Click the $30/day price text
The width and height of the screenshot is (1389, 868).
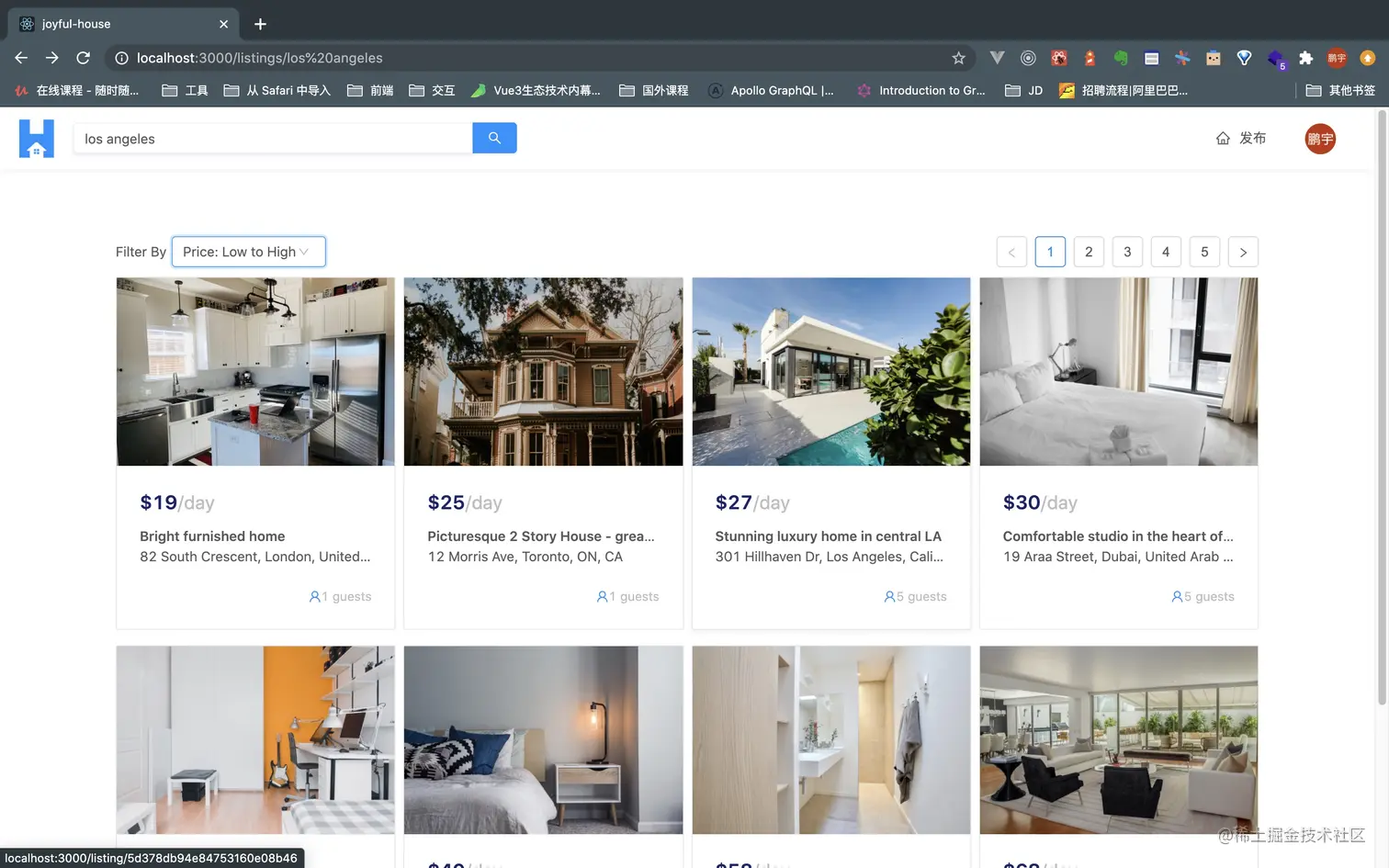1040,502
